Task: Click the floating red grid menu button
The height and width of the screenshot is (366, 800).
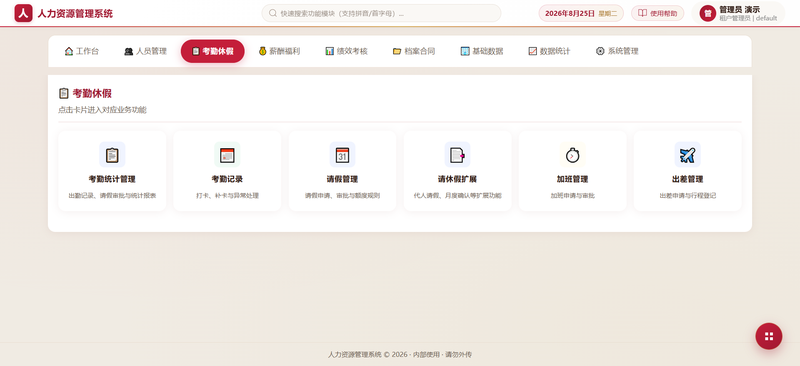Action: click(769, 336)
